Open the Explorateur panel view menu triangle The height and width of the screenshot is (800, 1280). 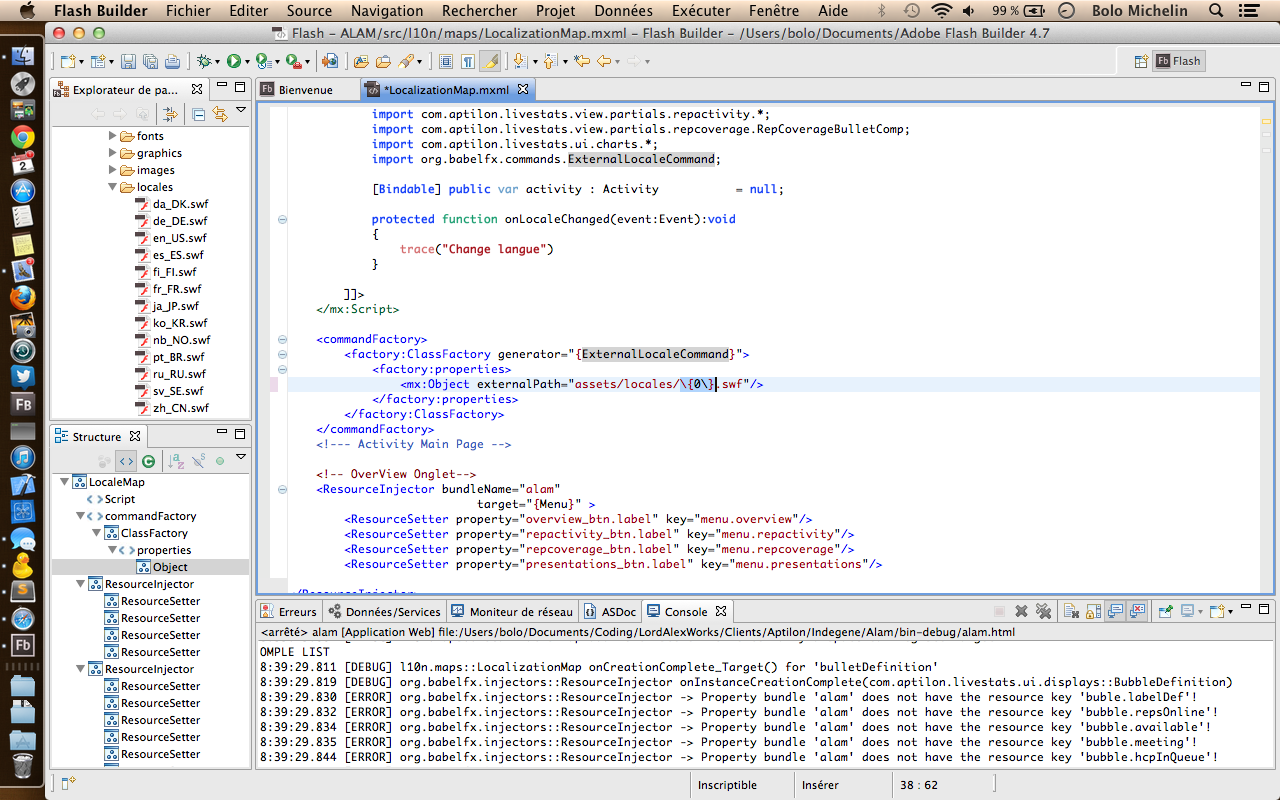(x=241, y=111)
